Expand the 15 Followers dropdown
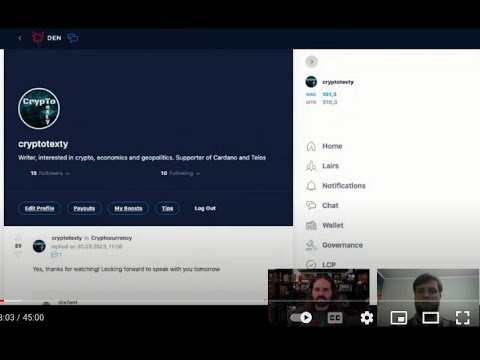 pos(50,173)
